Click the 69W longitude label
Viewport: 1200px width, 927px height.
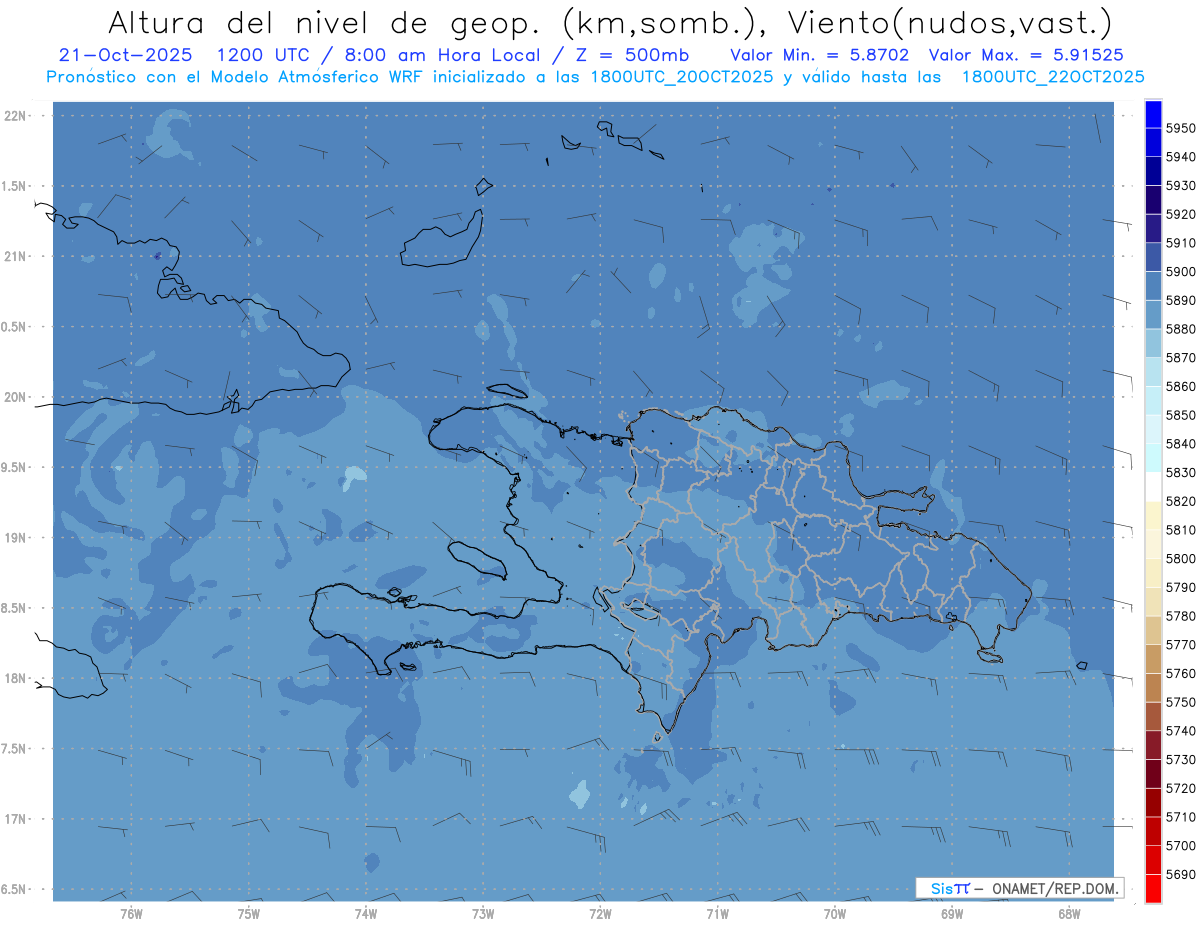[x=951, y=914]
